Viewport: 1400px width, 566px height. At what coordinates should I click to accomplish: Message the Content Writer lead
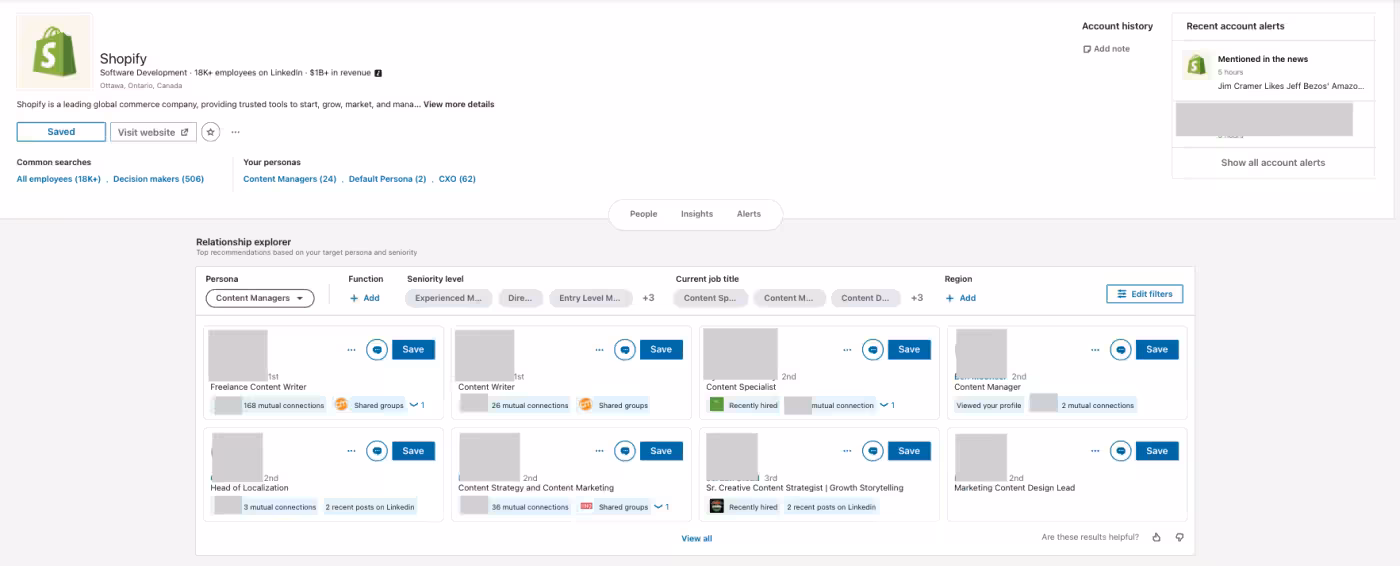(625, 350)
